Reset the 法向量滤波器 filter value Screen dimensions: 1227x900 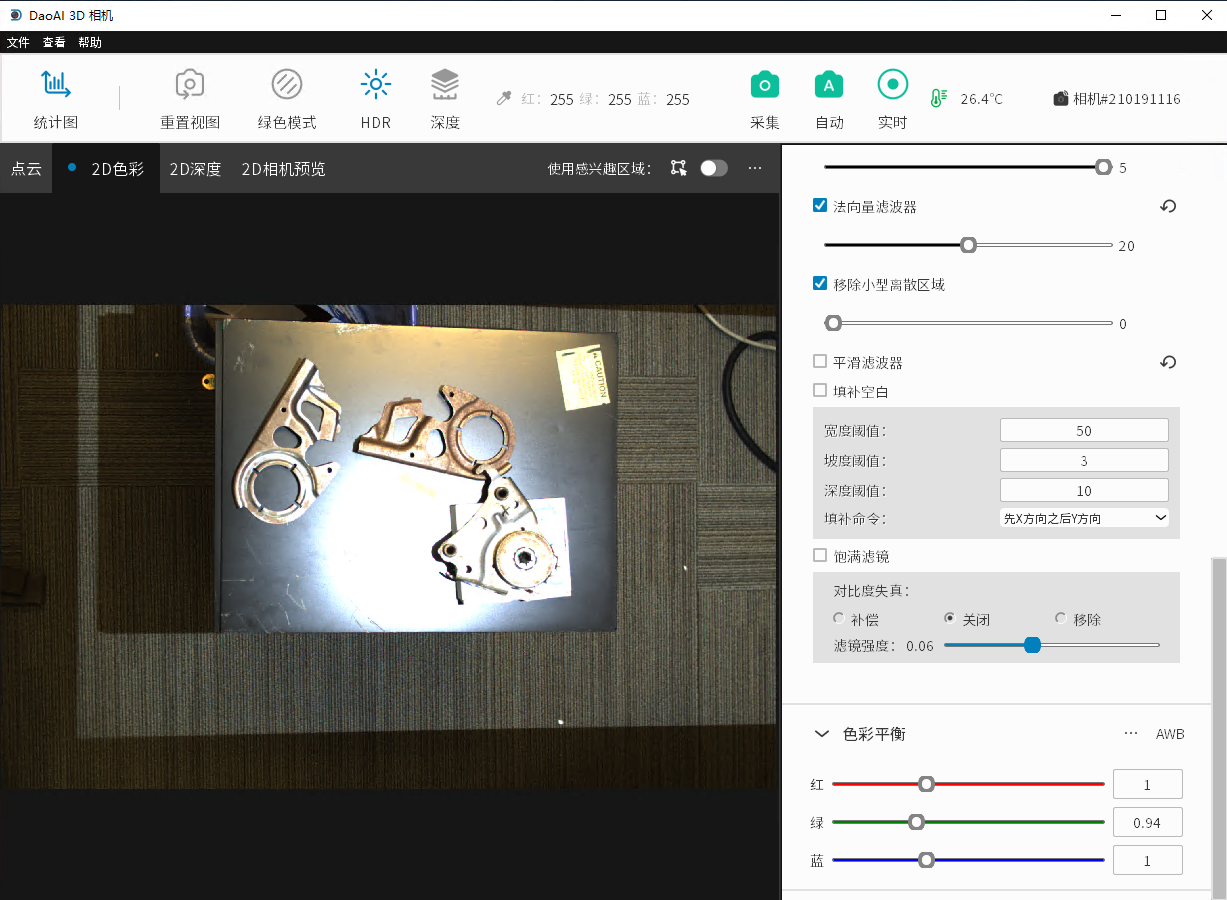click(x=1167, y=207)
